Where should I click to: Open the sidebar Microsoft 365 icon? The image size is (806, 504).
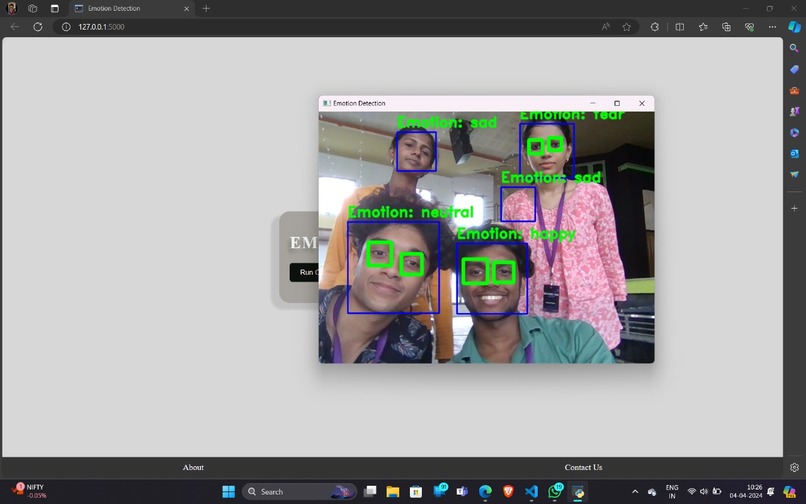coord(794,133)
